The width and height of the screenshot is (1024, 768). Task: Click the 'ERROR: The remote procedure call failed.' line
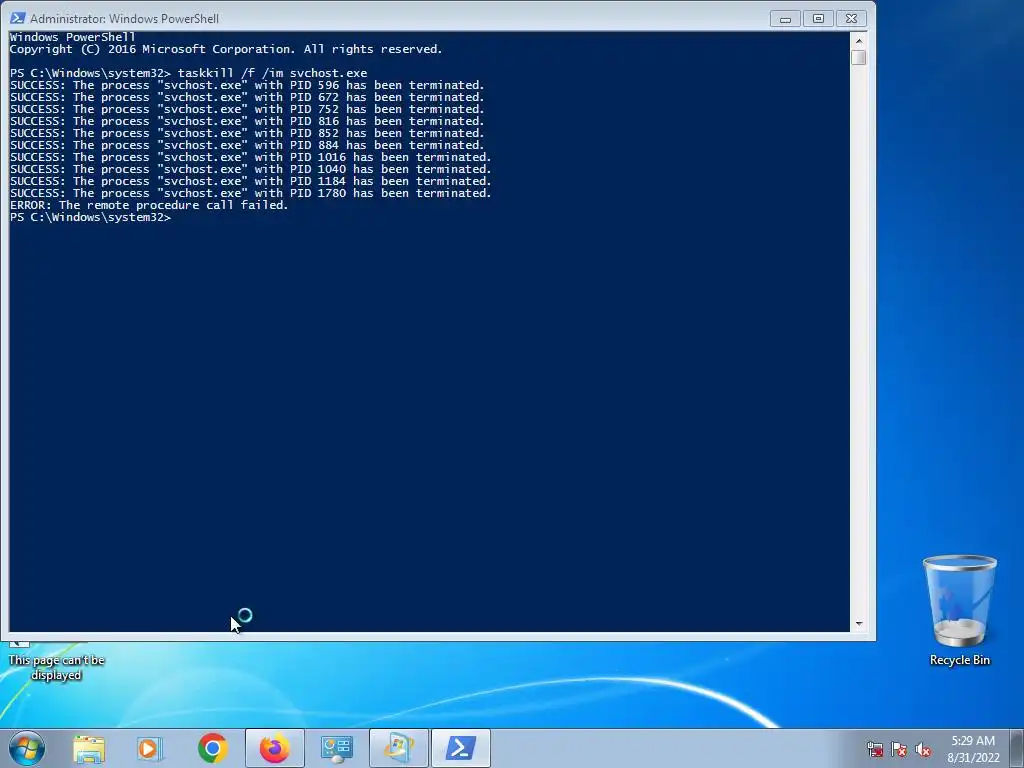(149, 205)
